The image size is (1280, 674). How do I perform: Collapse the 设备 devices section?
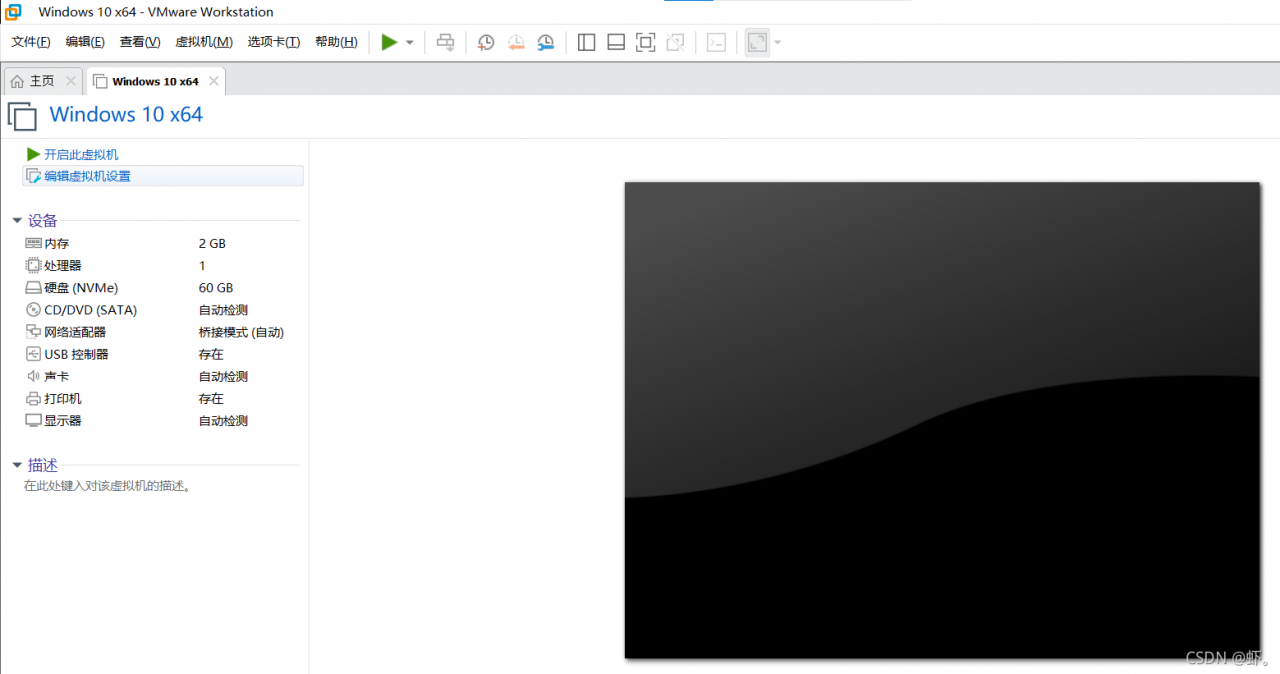[17, 221]
